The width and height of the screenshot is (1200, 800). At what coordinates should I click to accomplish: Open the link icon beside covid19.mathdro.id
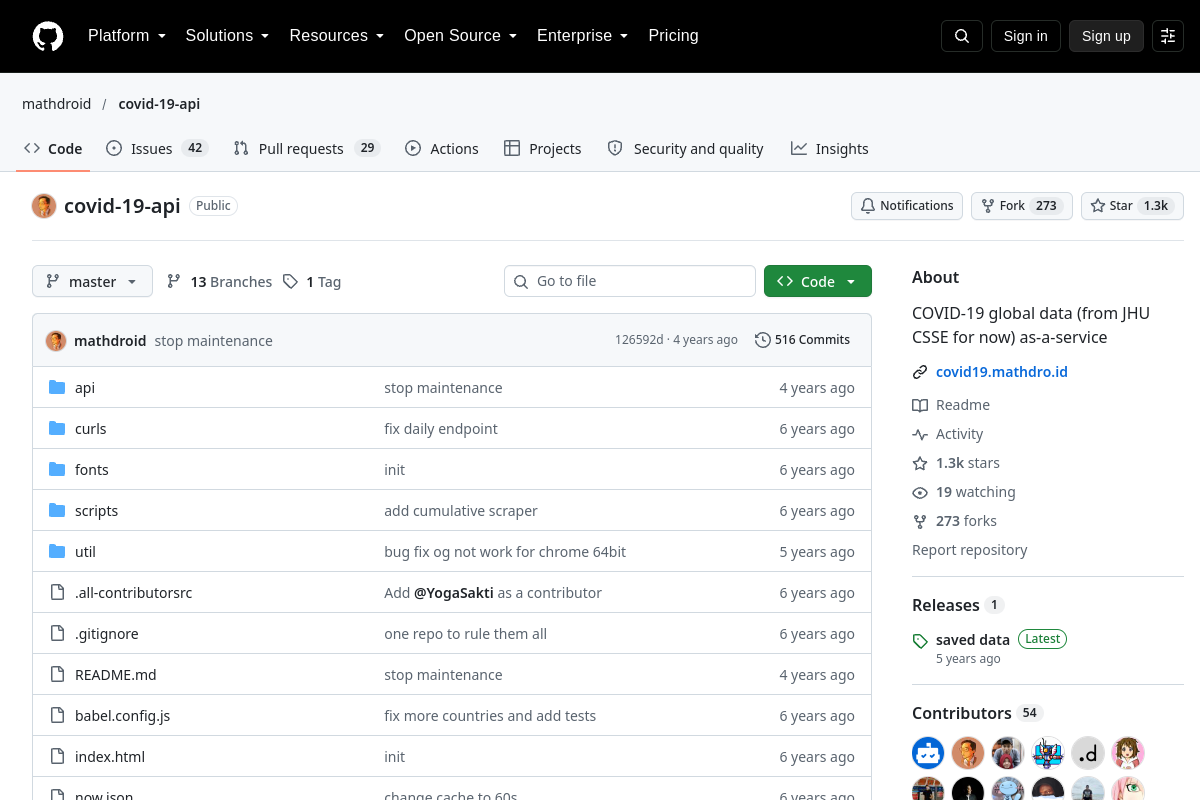[x=920, y=372]
